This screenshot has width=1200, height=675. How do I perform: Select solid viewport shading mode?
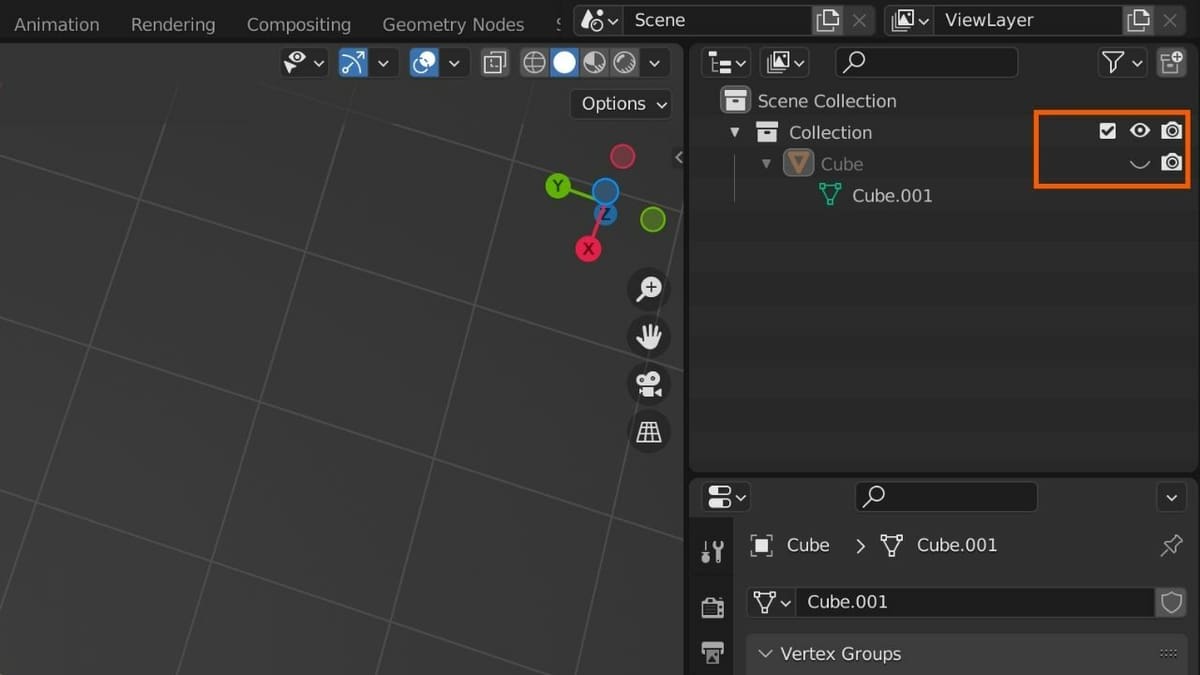564,63
